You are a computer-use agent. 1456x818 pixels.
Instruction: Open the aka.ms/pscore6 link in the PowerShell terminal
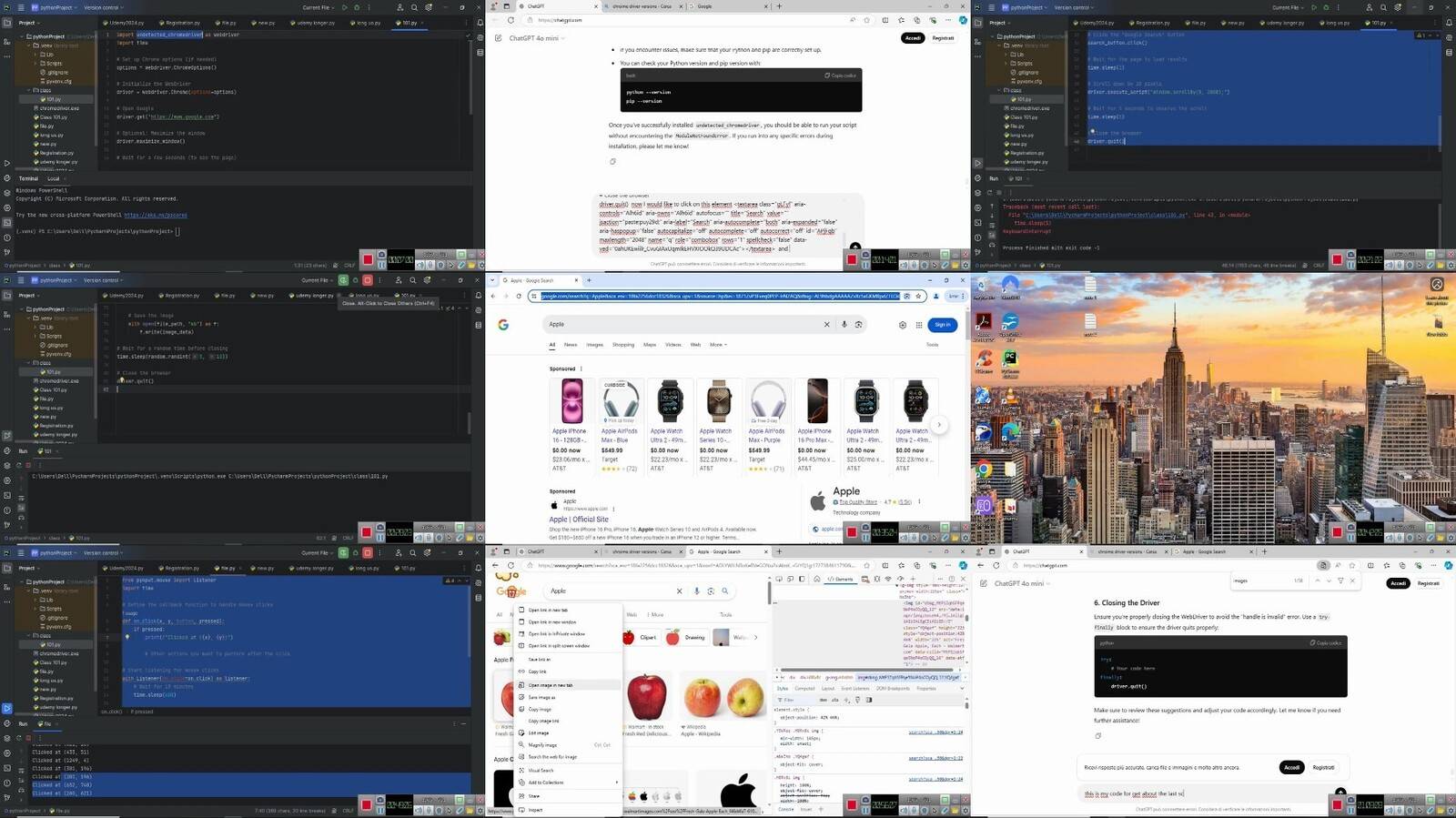(x=156, y=215)
